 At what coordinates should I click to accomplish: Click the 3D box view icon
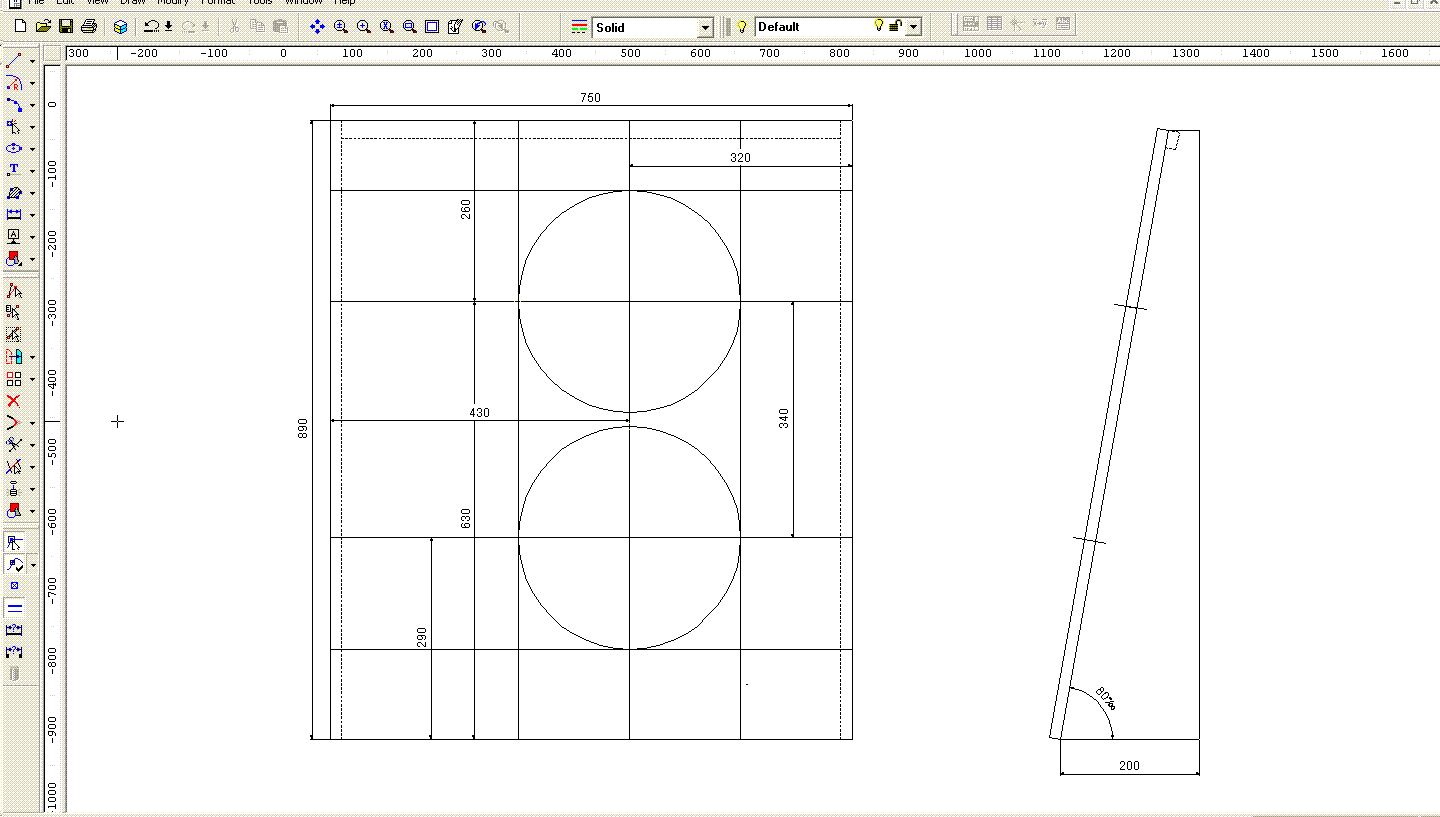pos(120,27)
